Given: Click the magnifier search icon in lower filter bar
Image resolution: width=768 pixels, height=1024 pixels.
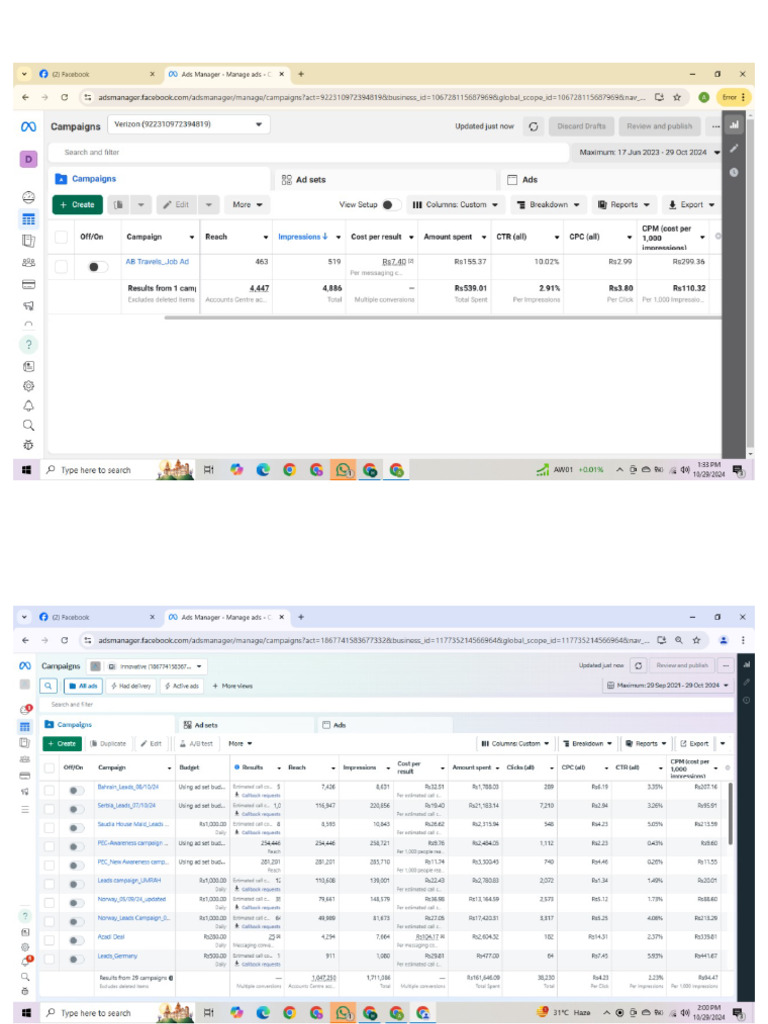Looking at the screenshot, I should tap(48, 686).
